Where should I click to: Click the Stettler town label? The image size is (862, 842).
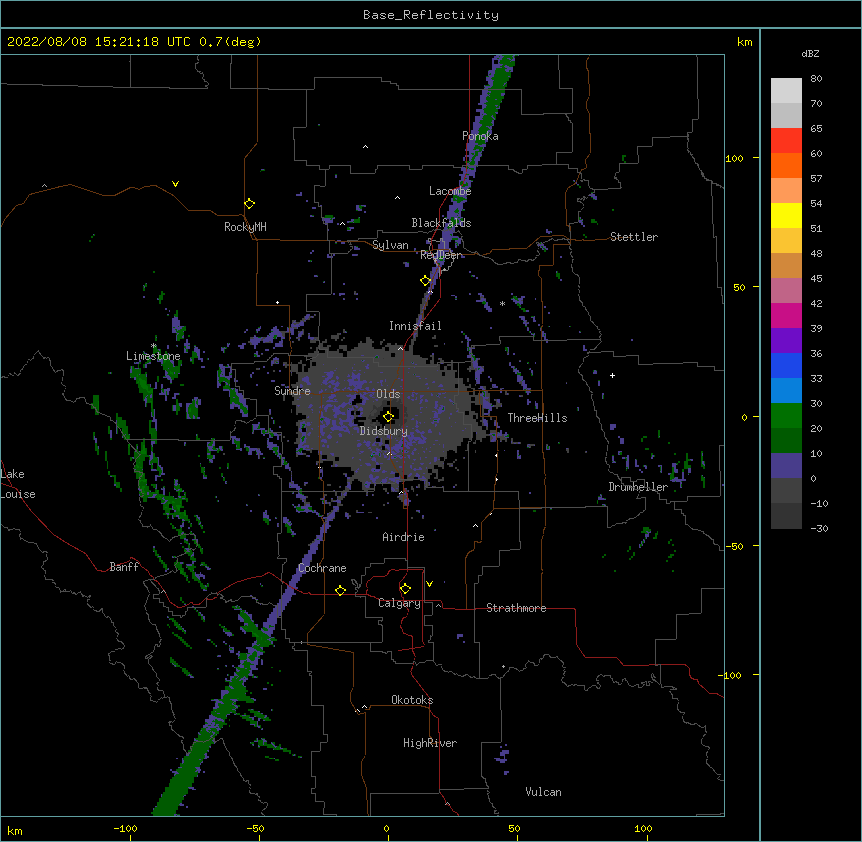(x=634, y=237)
